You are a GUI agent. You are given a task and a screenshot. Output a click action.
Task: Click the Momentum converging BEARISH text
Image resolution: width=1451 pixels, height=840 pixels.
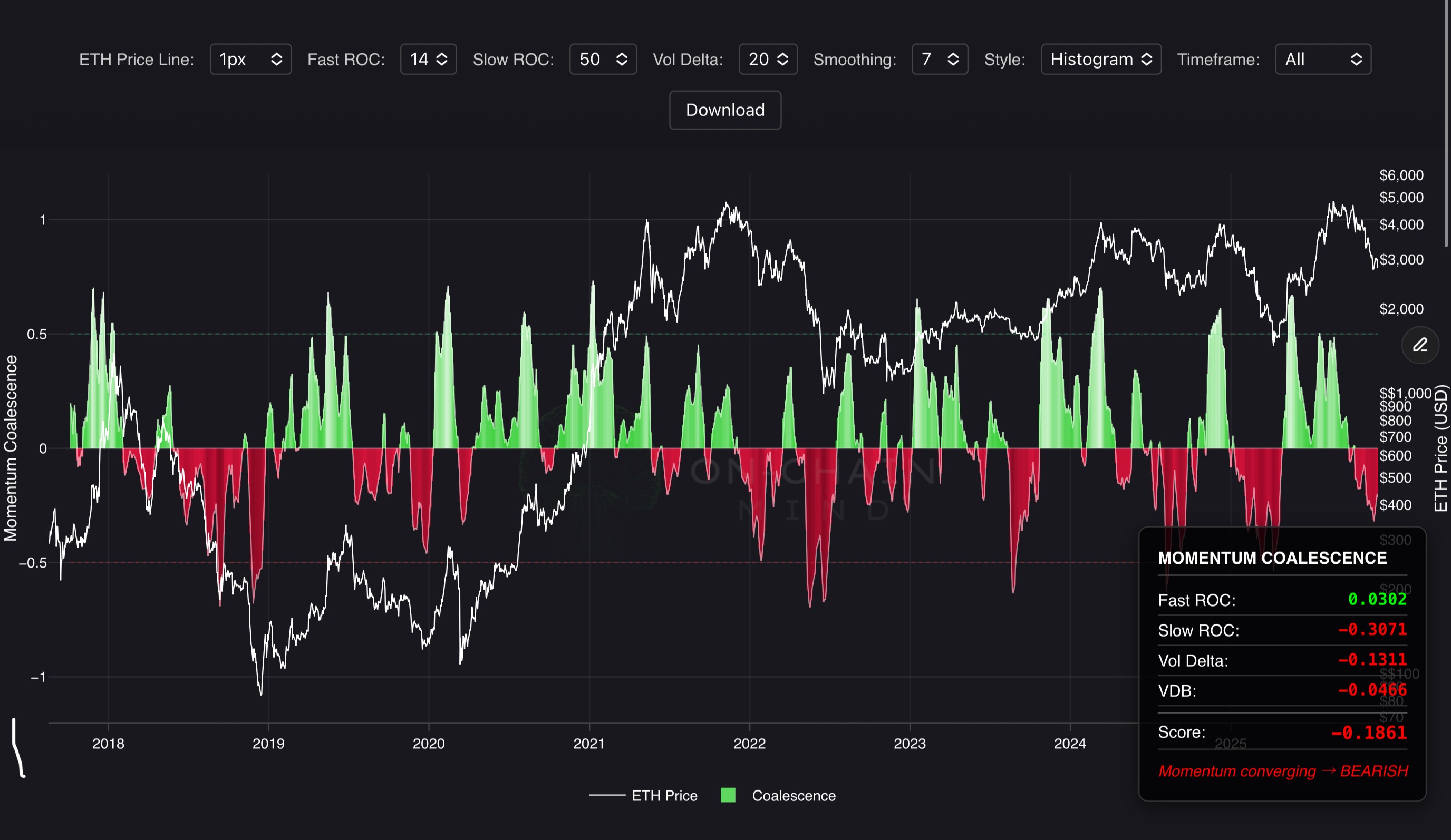tap(1283, 771)
